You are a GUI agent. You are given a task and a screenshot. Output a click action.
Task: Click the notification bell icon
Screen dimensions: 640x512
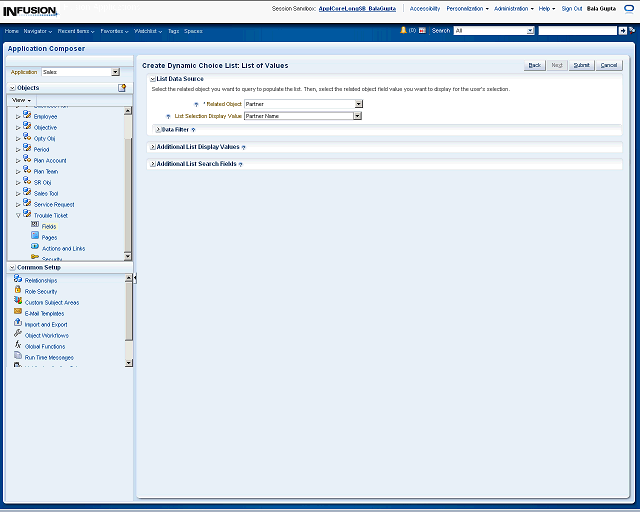[403, 31]
